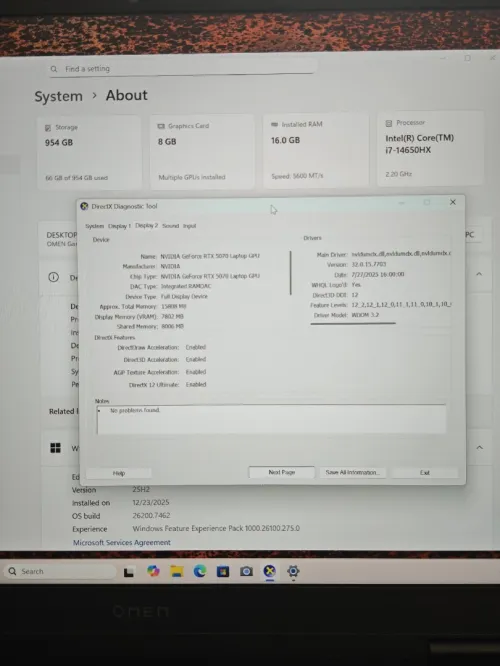Go to the Input tab

click(x=189, y=226)
